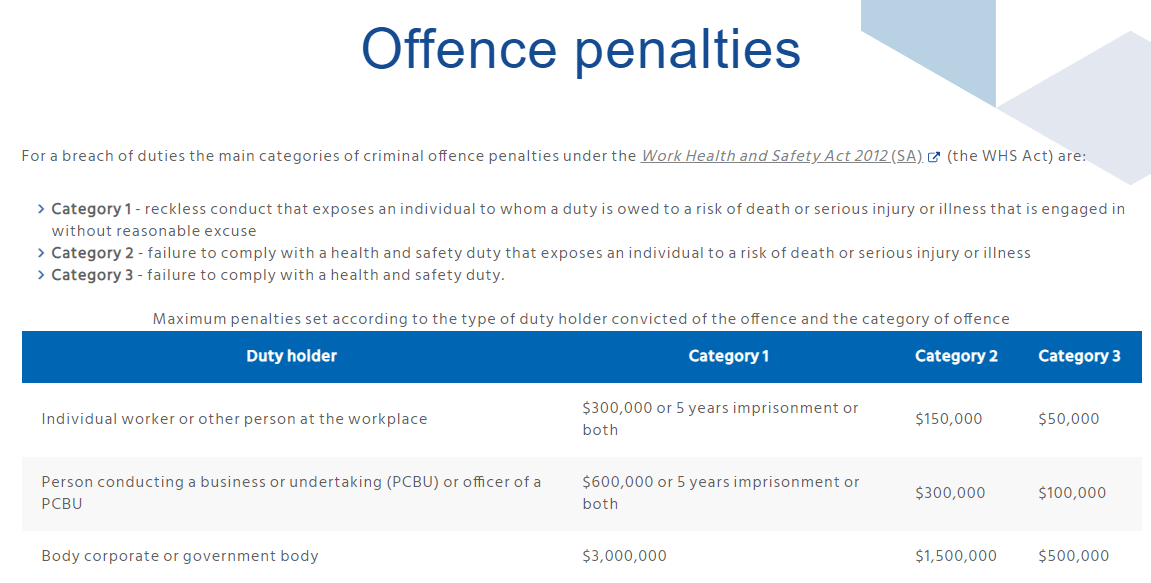Click the Body corporate or government body cell

180,556
